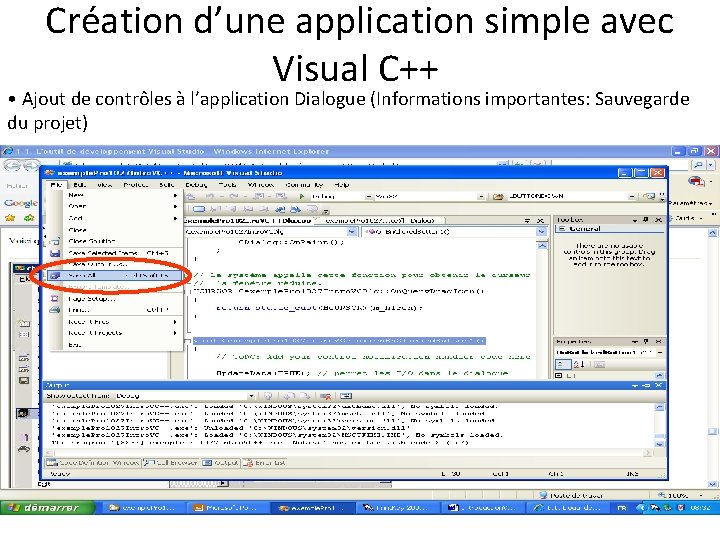Click the first icon in Output toolbar
720x540 pixels.
point(268,396)
